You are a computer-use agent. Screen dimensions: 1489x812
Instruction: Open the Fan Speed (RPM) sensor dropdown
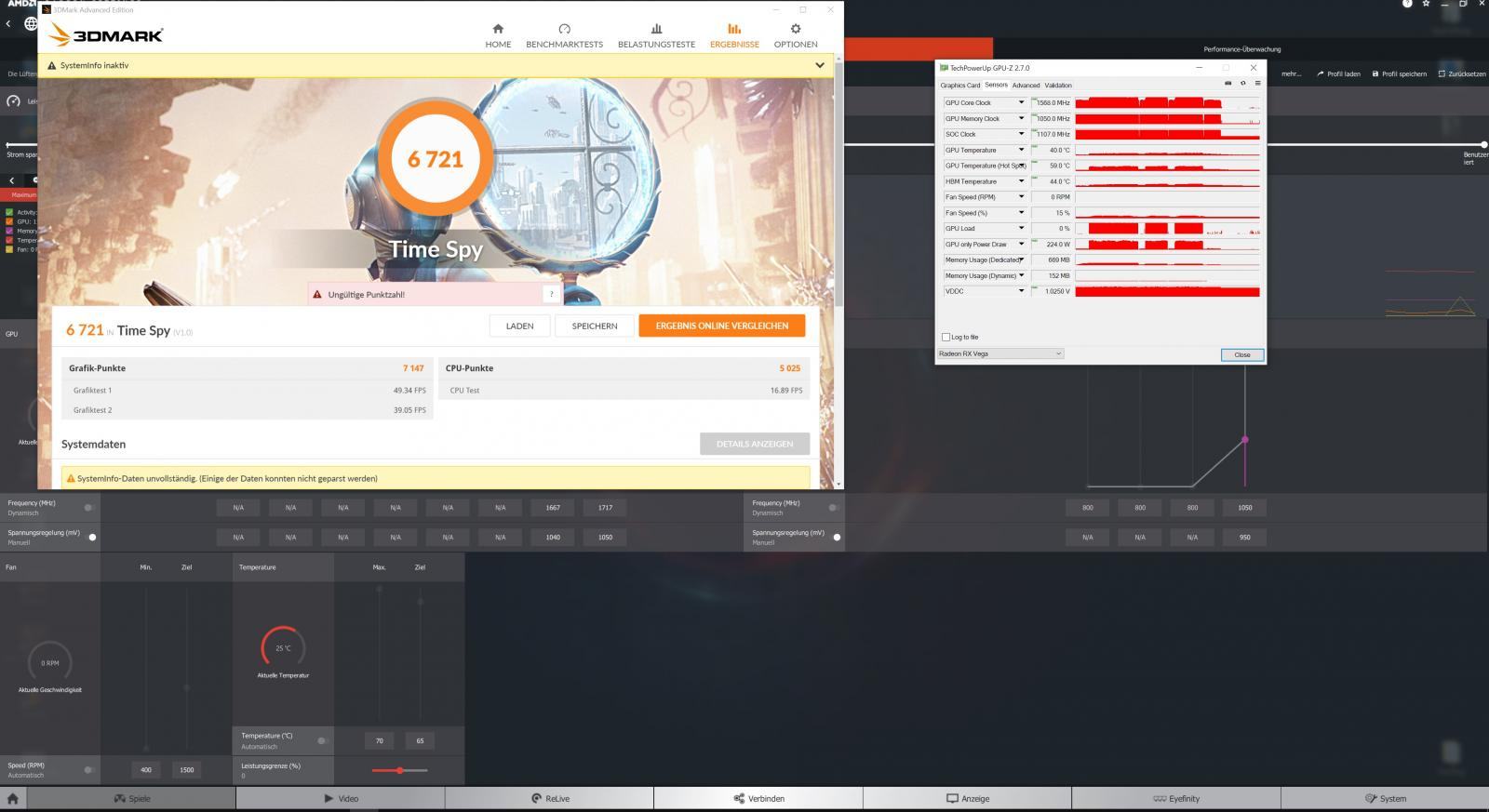pos(1021,197)
